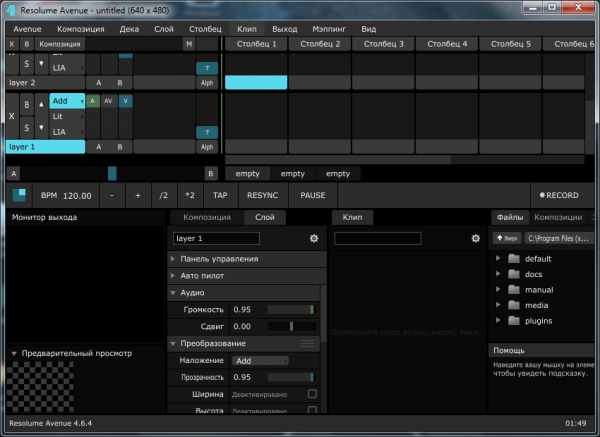Click the Volume slider in Audio section
600x437 pixels.
coord(290,310)
